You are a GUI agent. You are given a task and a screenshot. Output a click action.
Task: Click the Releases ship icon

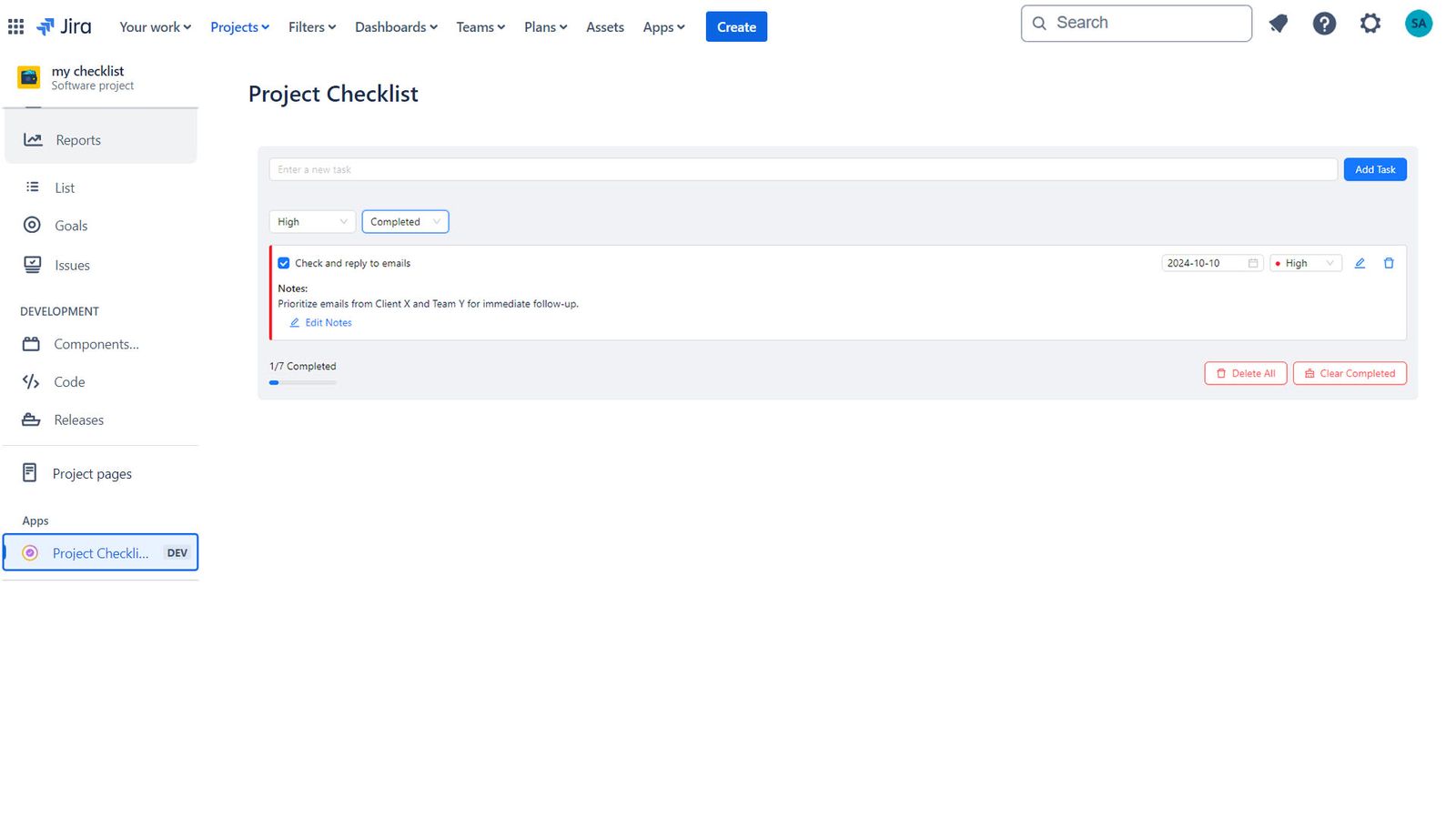31,420
